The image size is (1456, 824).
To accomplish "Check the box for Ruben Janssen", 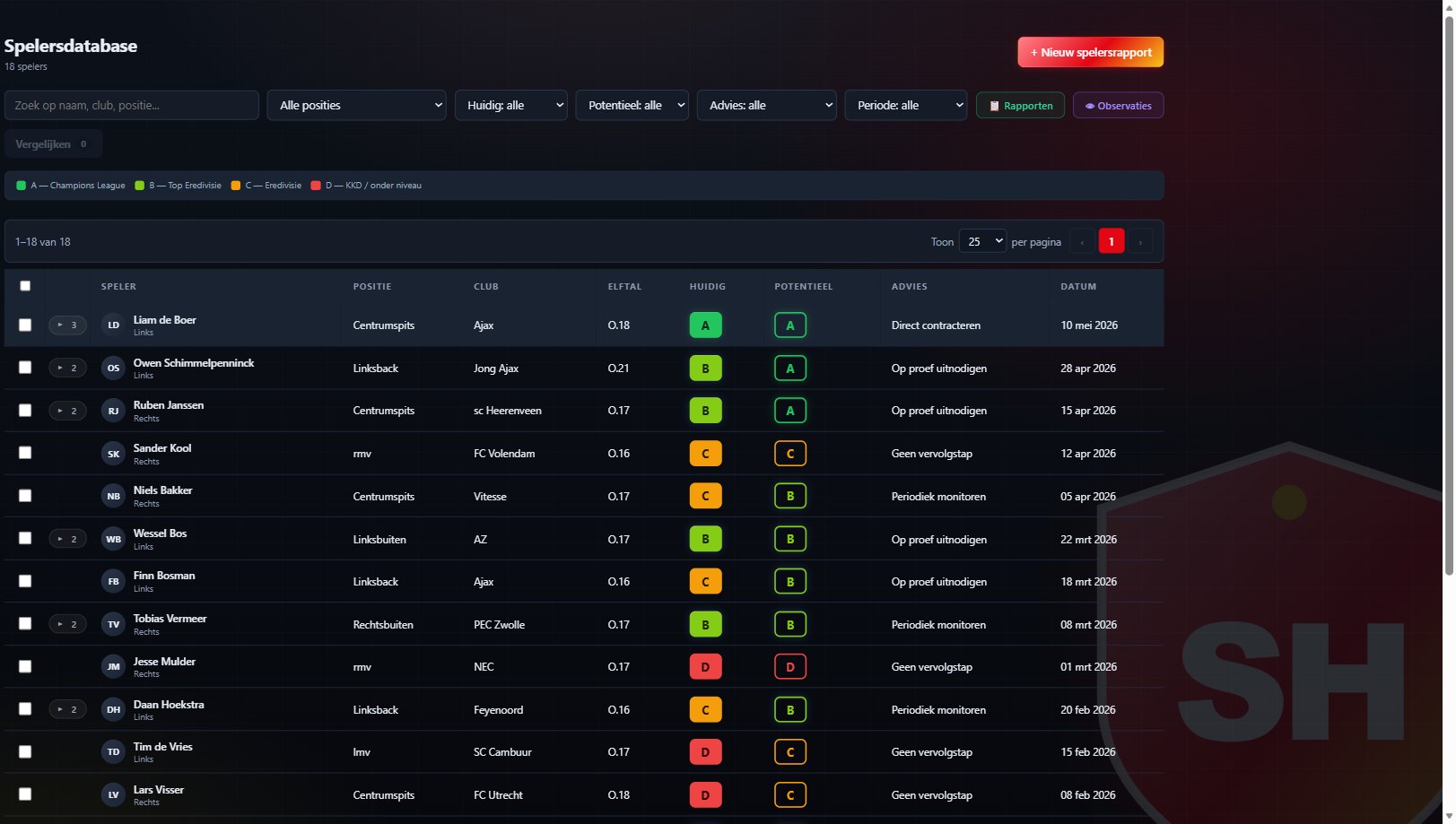I will (25, 411).
